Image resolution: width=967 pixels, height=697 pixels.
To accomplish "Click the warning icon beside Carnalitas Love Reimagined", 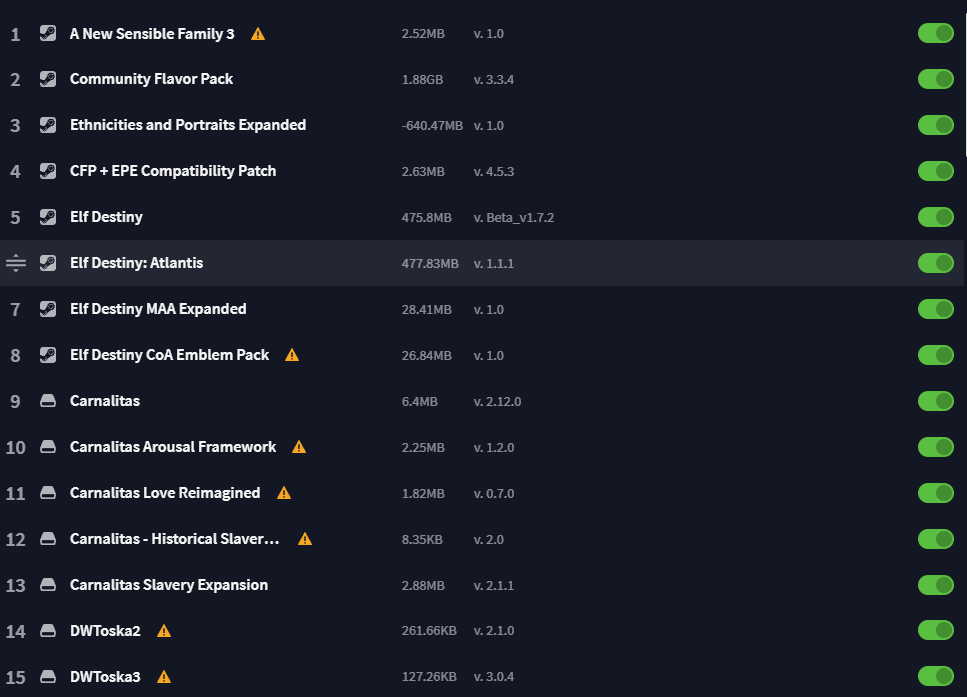I will click(x=284, y=493).
